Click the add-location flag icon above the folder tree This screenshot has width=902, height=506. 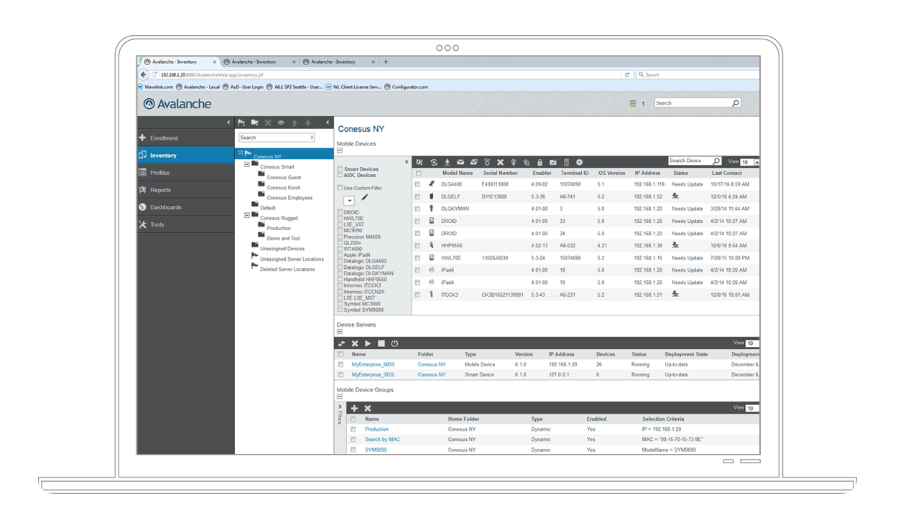pos(242,122)
